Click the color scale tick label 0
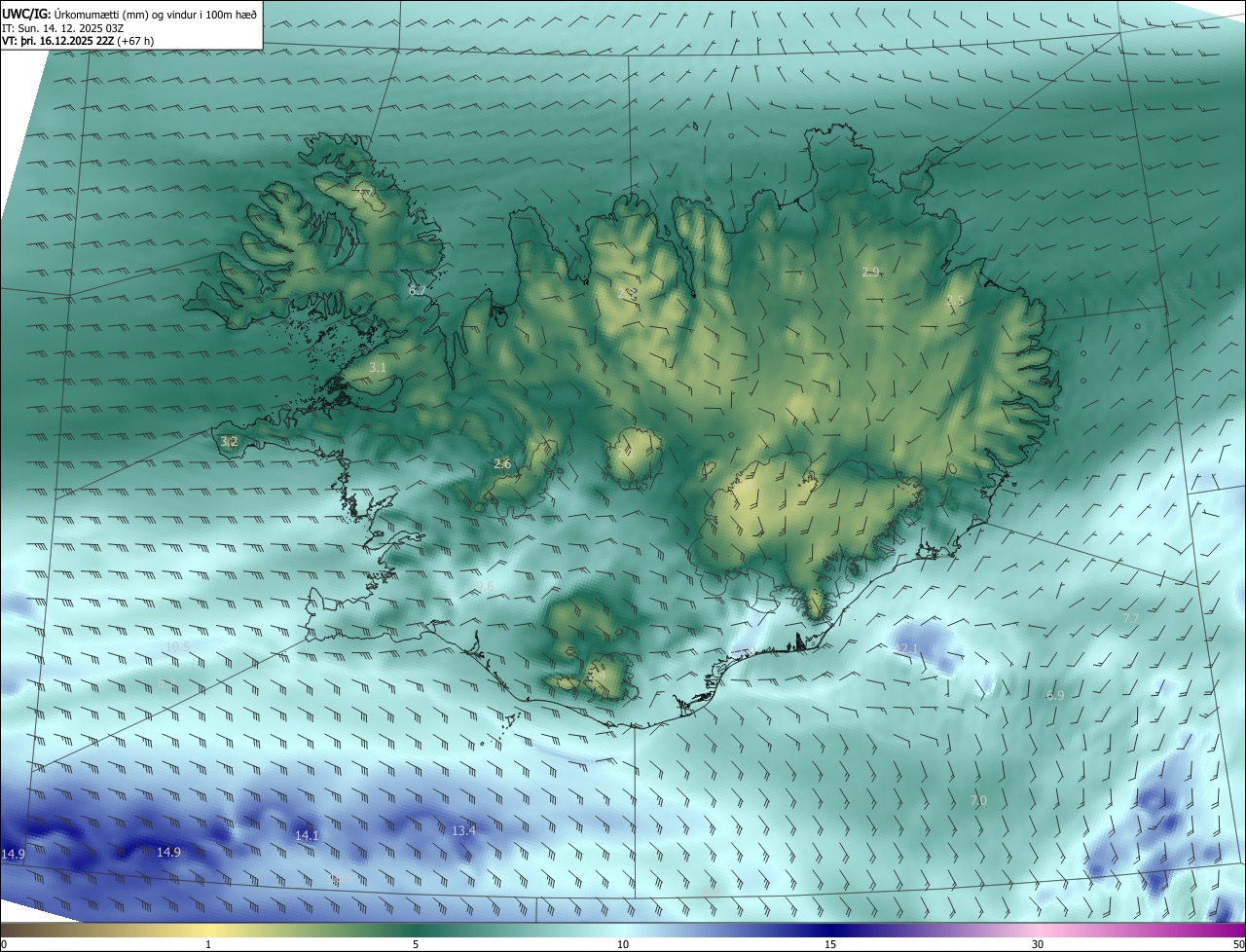The width and height of the screenshot is (1246, 952). coord(4,944)
